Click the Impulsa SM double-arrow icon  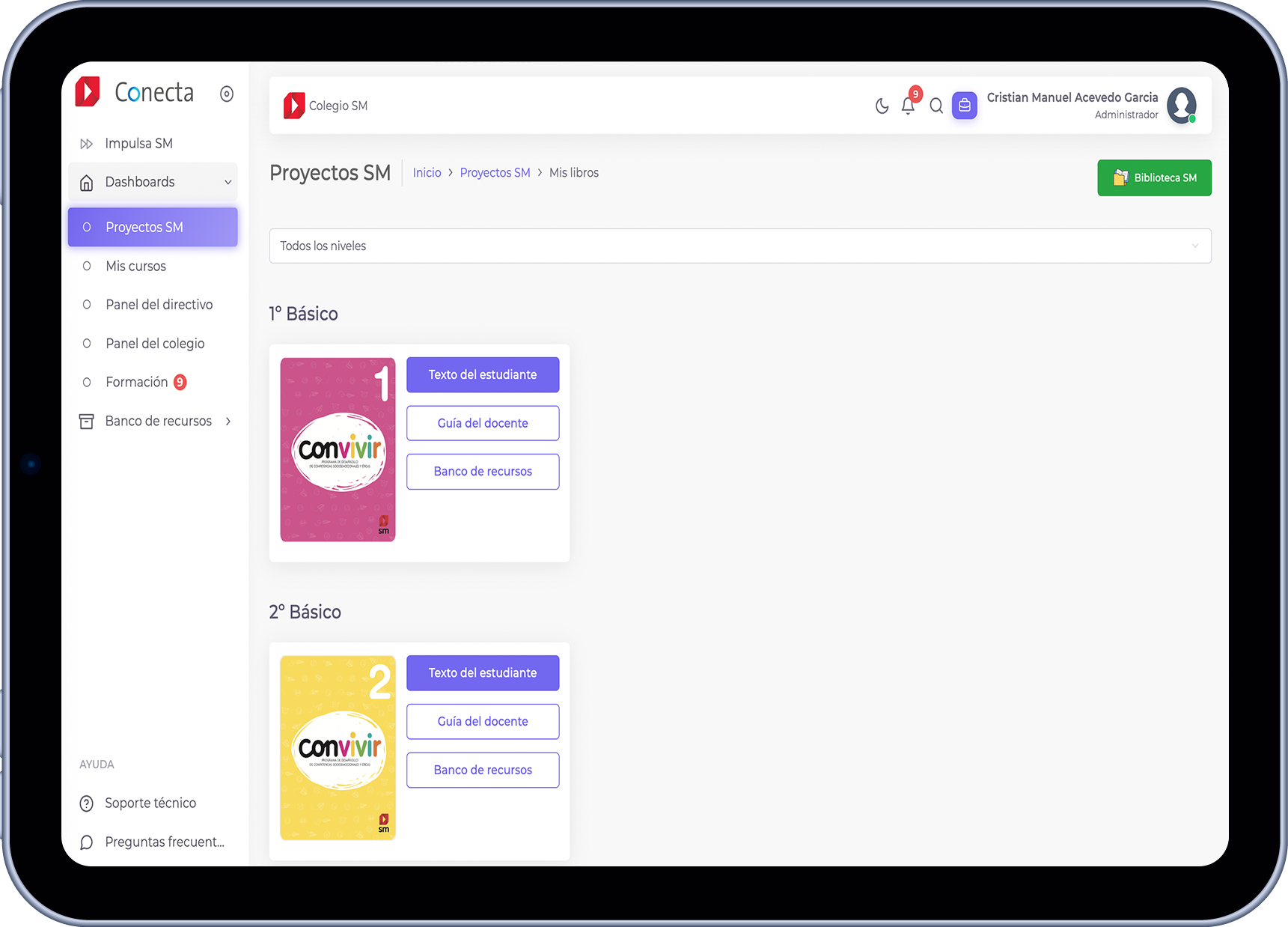pyautogui.click(x=87, y=144)
